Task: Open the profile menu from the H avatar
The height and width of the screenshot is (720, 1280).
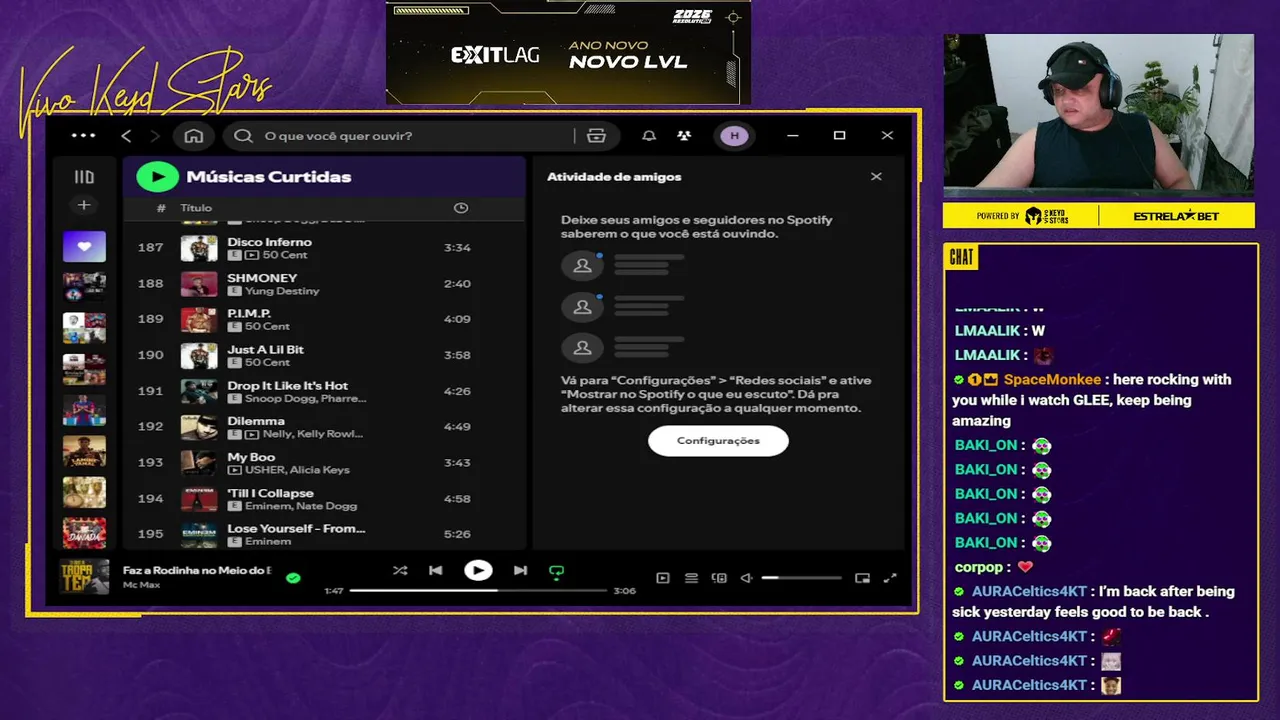Action: tap(734, 136)
